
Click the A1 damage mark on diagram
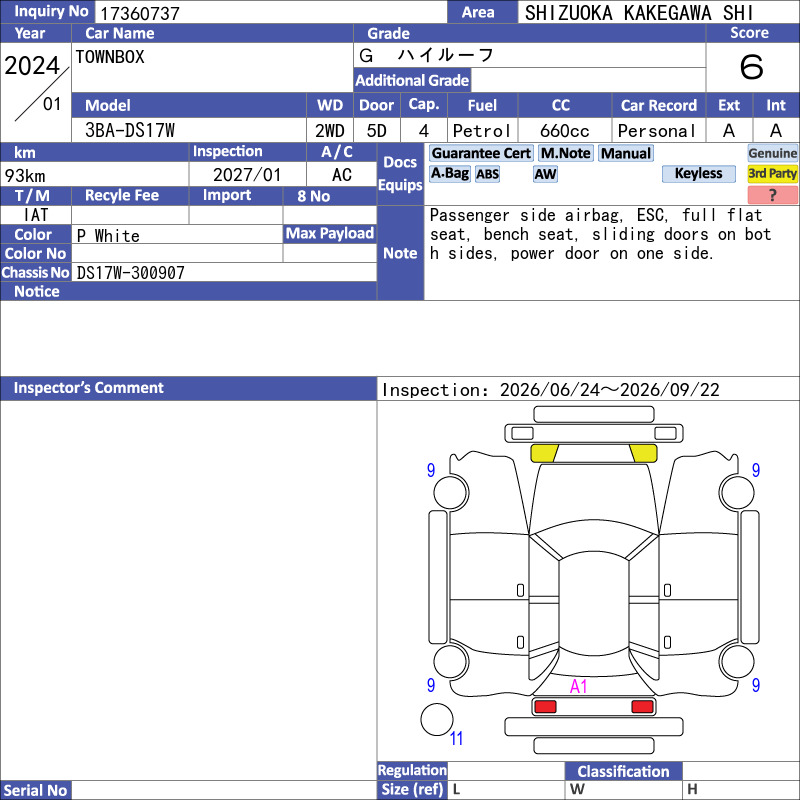coord(579,686)
